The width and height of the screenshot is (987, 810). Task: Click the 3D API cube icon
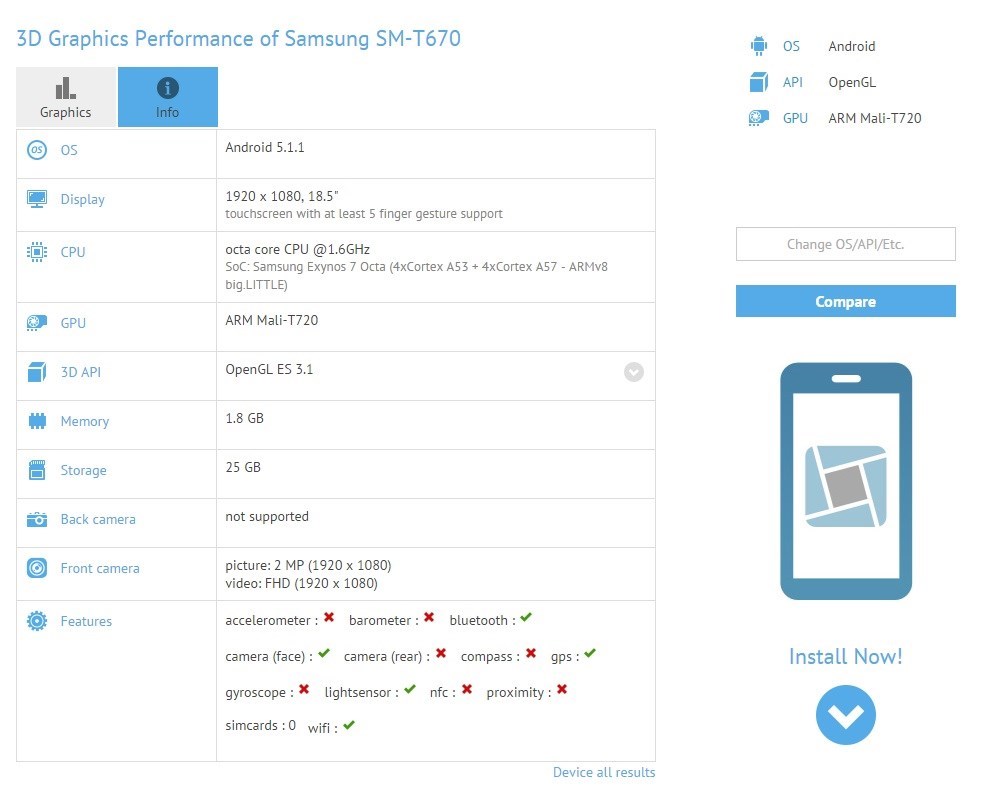37,372
